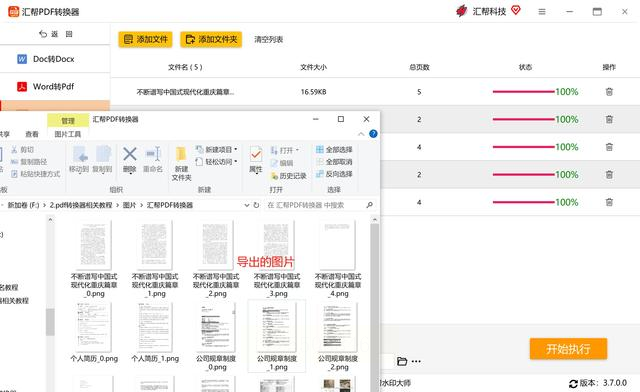
Task: Click 粘贴快捷方式 in Explorer ribbon
Action: coord(36,174)
